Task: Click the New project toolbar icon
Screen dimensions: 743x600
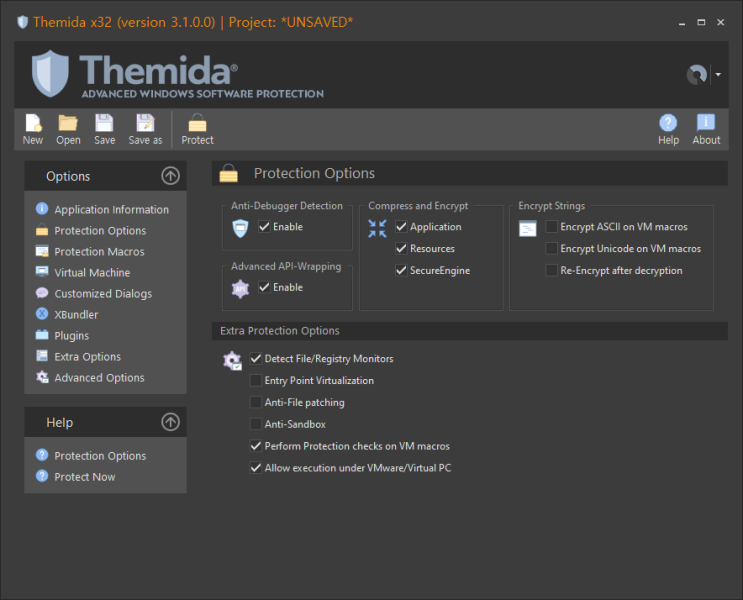Action: pyautogui.click(x=33, y=124)
